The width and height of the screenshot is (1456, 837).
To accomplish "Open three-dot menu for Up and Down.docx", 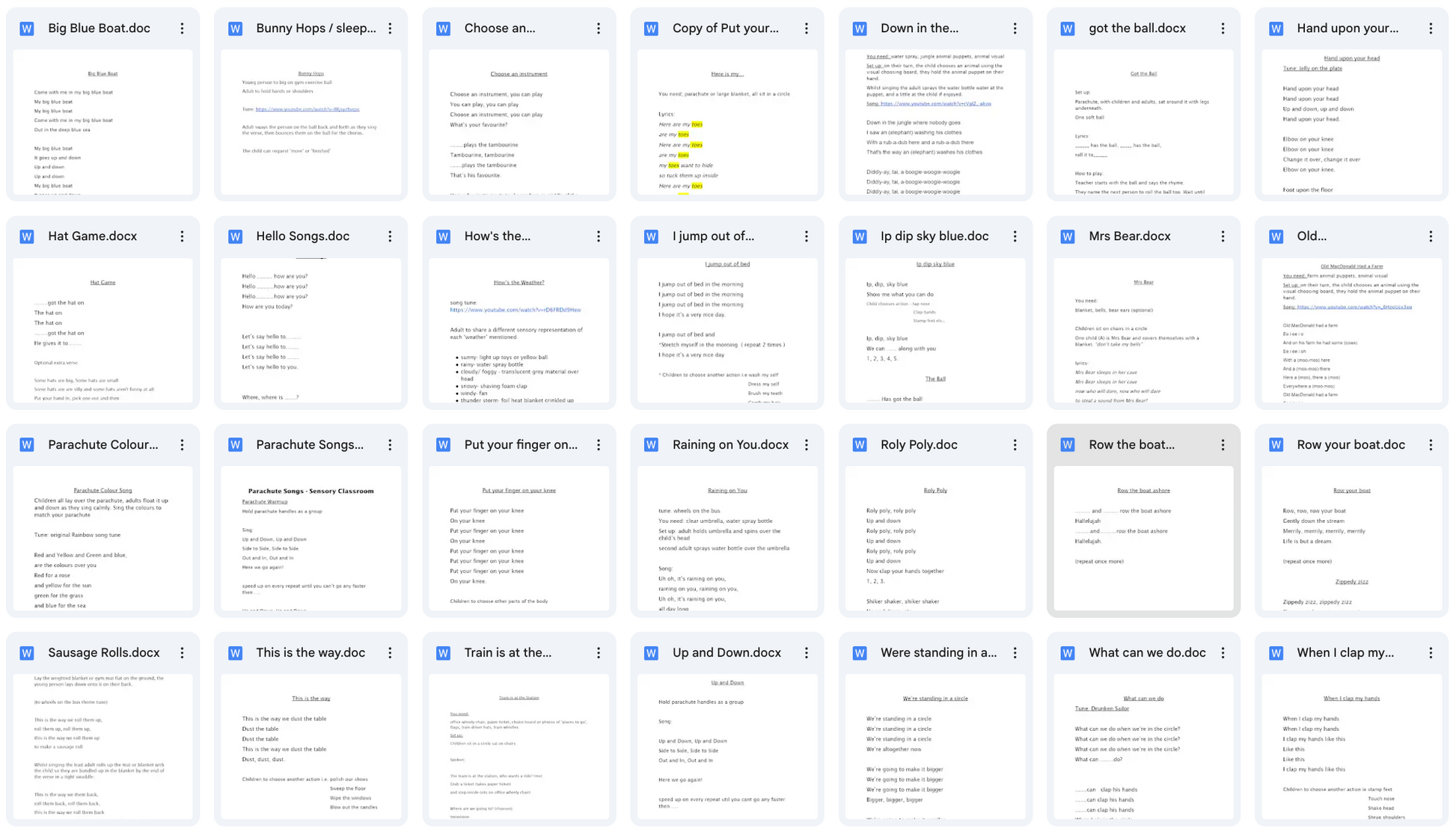I will 807,654.
